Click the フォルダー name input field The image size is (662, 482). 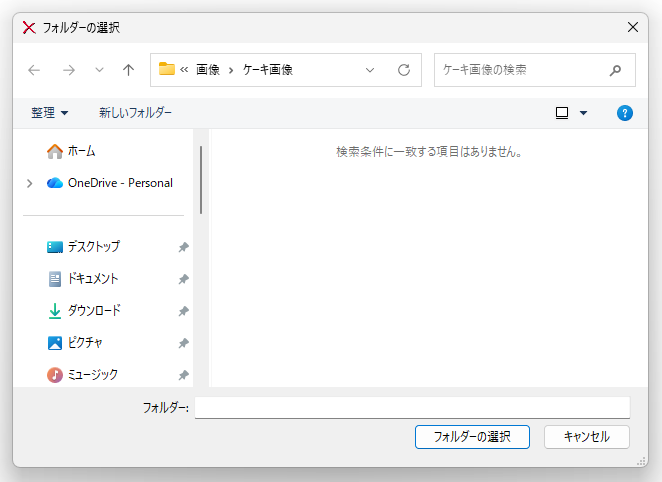point(412,407)
